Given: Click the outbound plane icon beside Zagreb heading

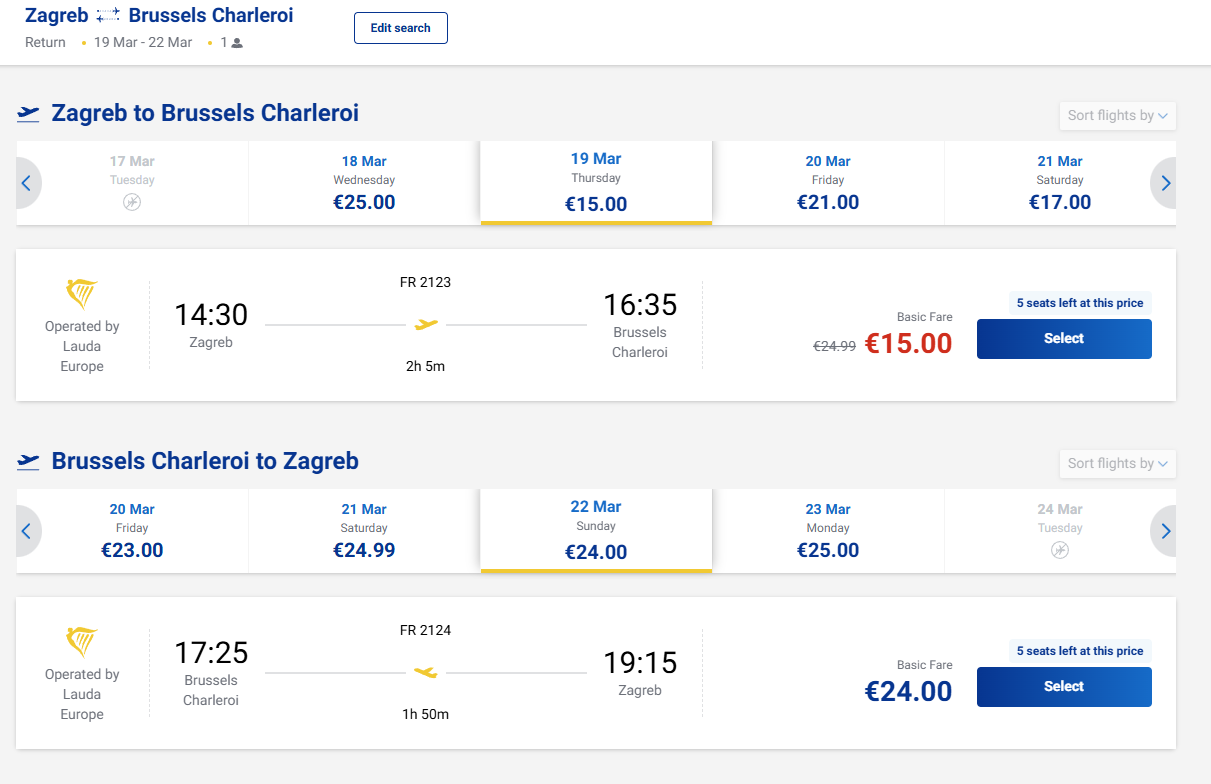Looking at the screenshot, I should [x=28, y=113].
